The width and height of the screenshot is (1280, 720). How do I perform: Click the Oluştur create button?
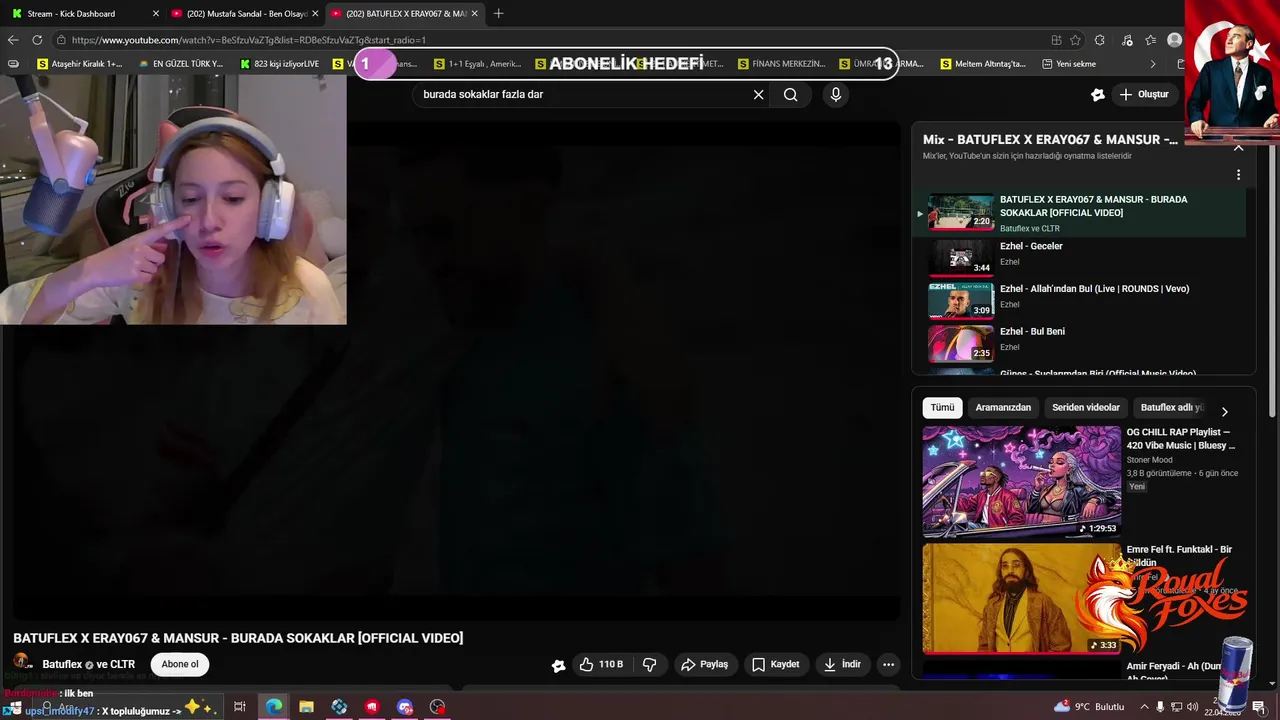[1144, 94]
